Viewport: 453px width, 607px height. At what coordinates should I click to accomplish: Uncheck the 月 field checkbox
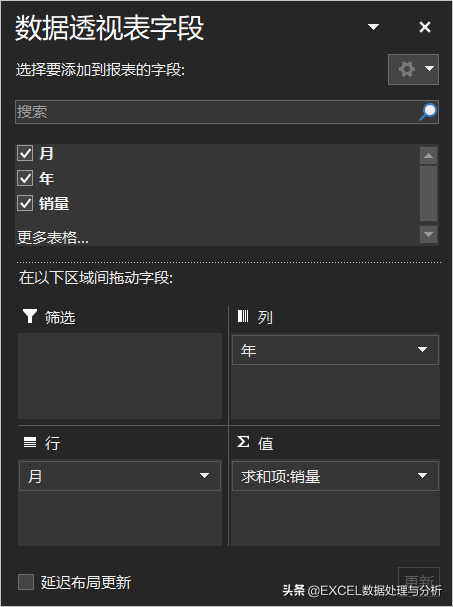(x=25, y=153)
